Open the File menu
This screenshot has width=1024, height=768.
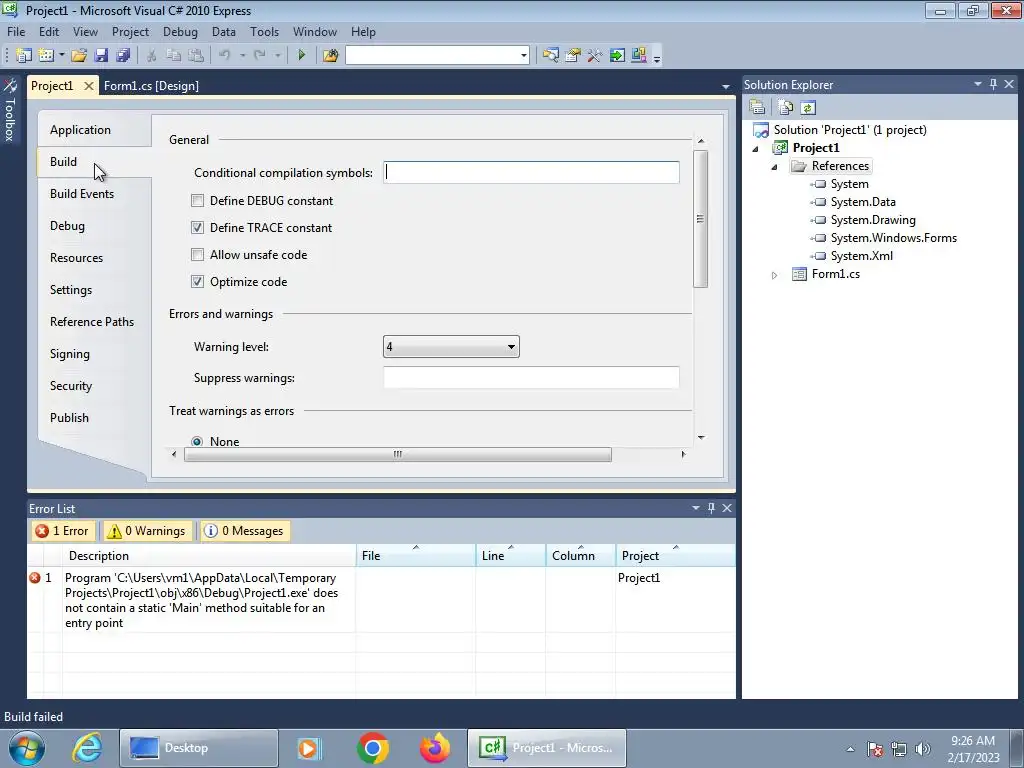(x=16, y=31)
